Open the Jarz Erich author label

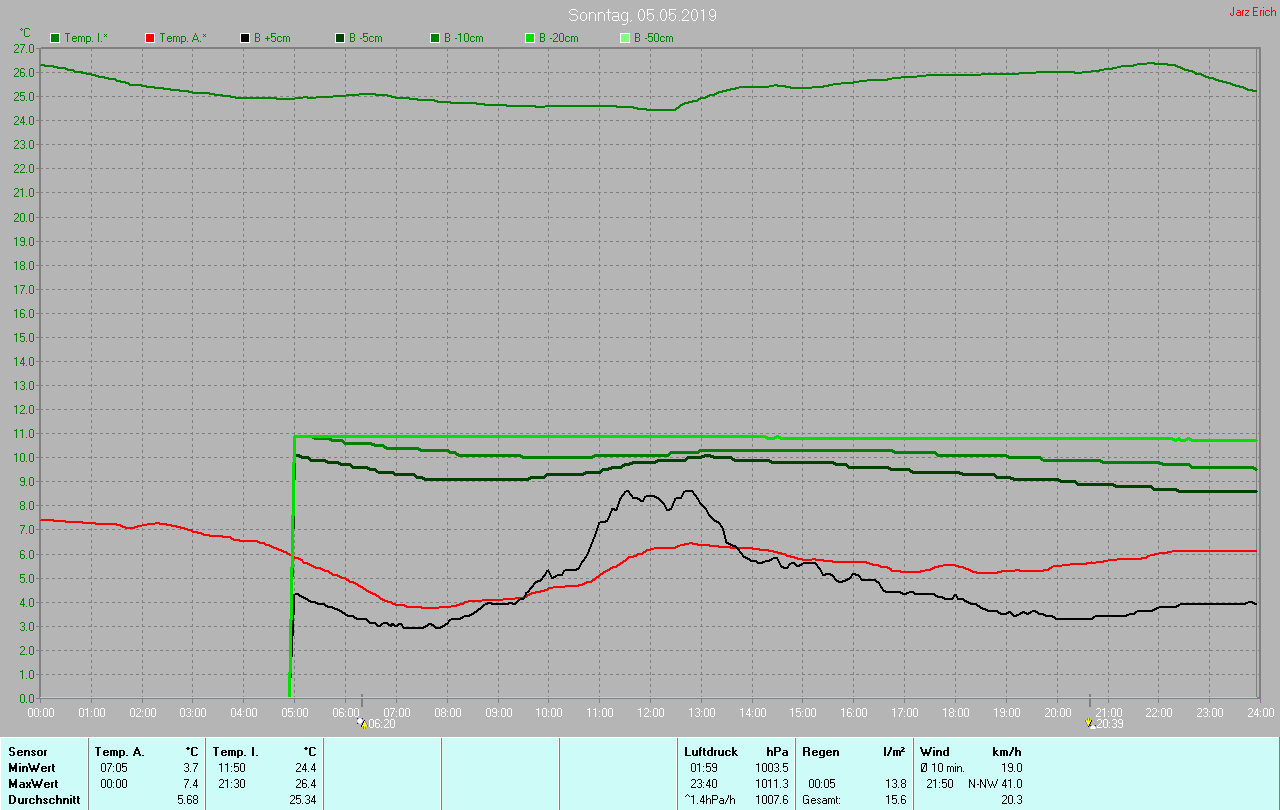1252,12
